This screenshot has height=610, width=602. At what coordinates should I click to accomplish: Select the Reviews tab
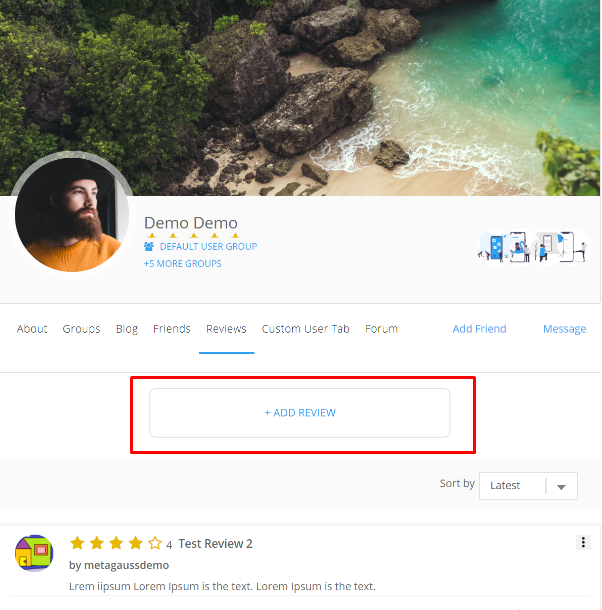pos(226,329)
